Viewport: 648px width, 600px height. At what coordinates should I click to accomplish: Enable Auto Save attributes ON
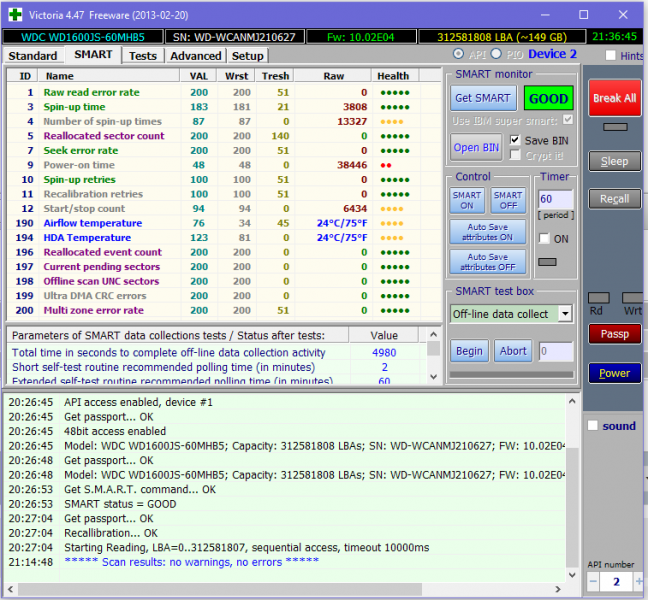[x=487, y=232]
